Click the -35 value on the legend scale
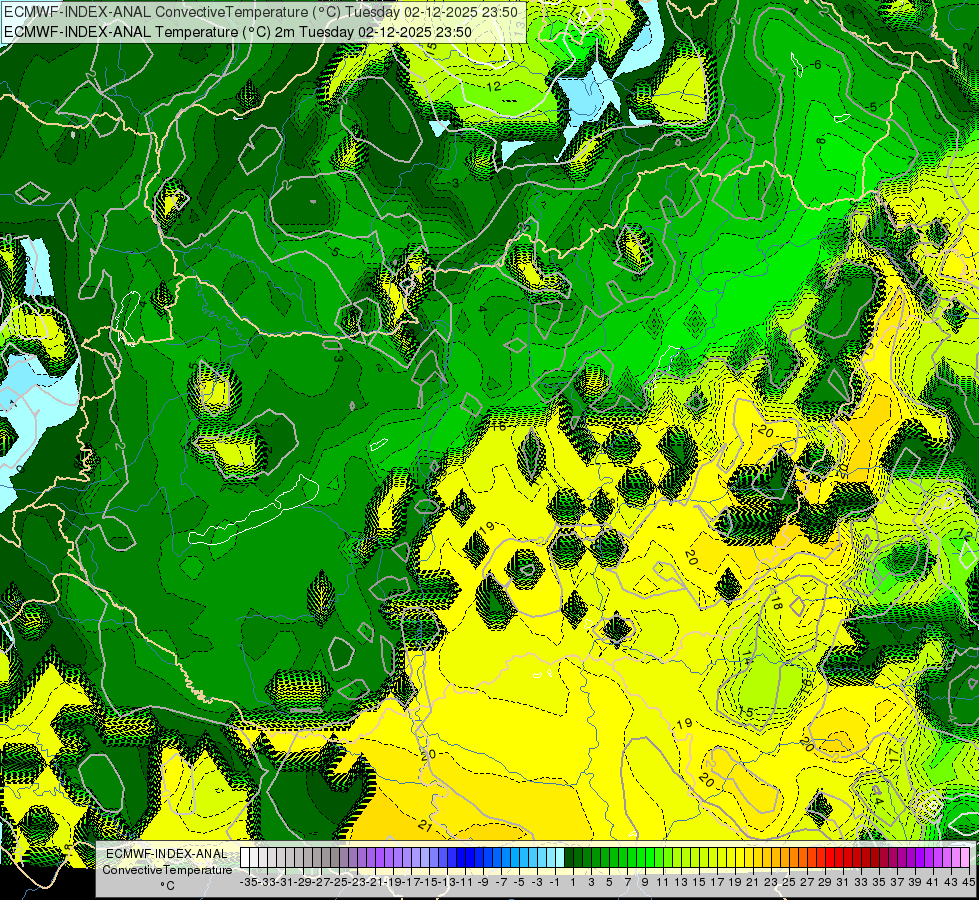The width and height of the screenshot is (979, 900). click(x=248, y=882)
